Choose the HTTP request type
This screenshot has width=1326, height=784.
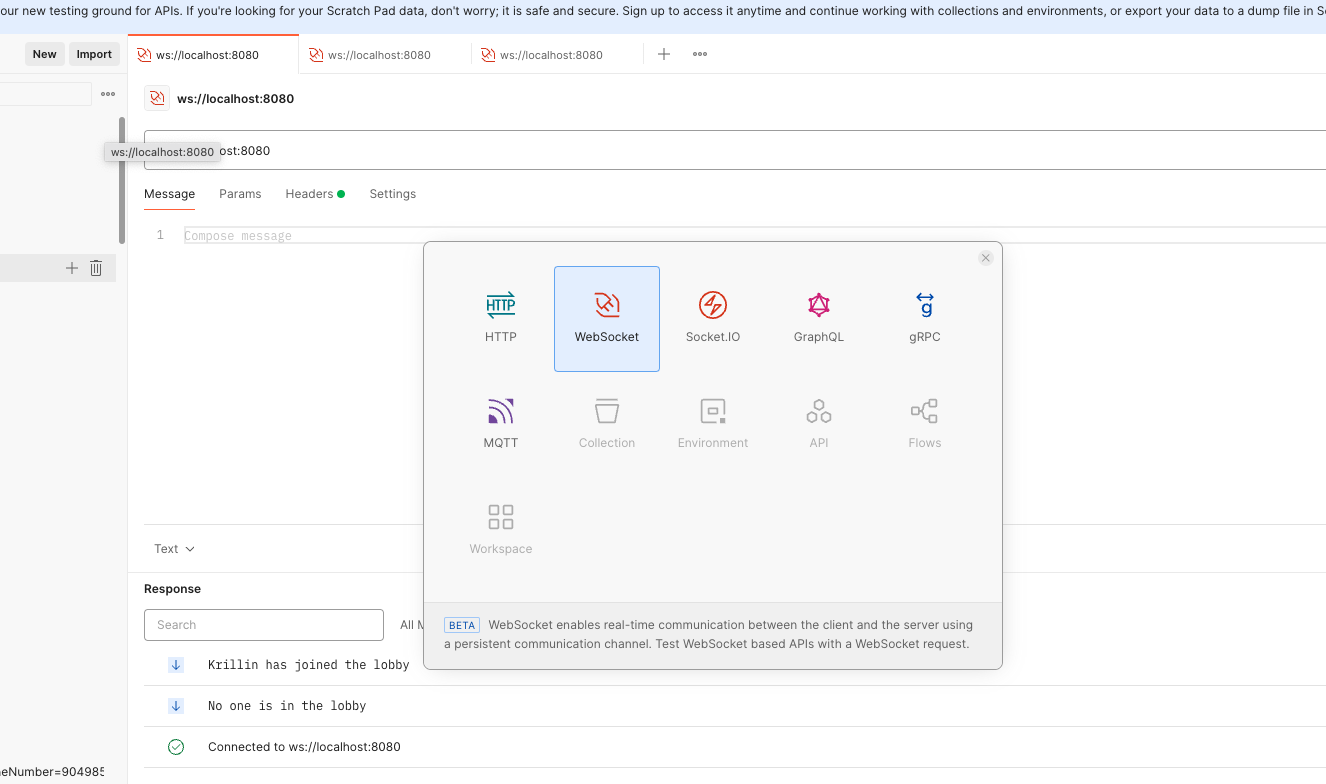(501, 319)
